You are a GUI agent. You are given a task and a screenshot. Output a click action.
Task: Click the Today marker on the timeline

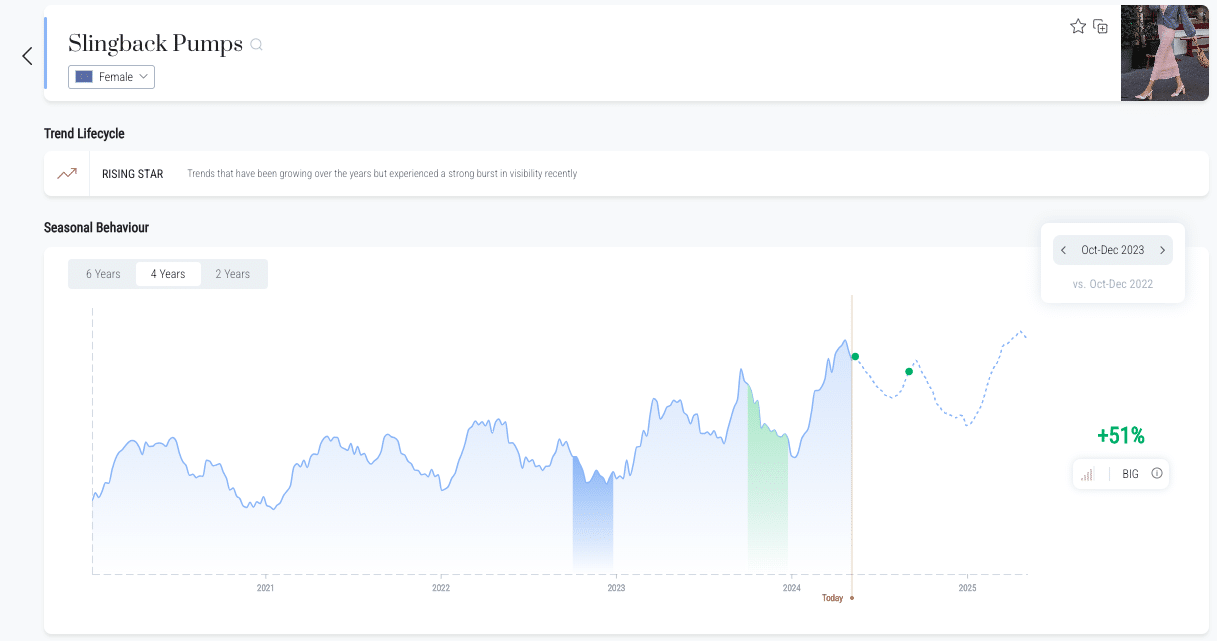coord(833,598)
